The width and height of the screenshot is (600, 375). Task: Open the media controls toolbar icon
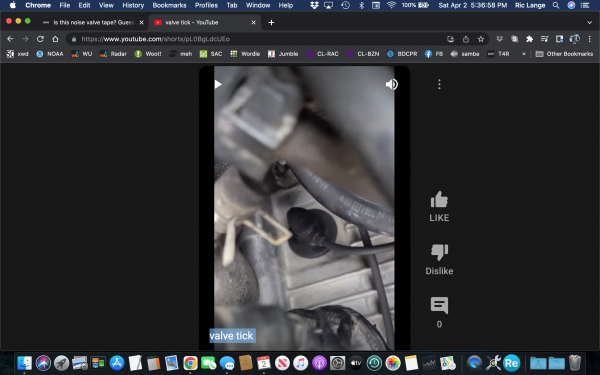(x=545, y=39)
